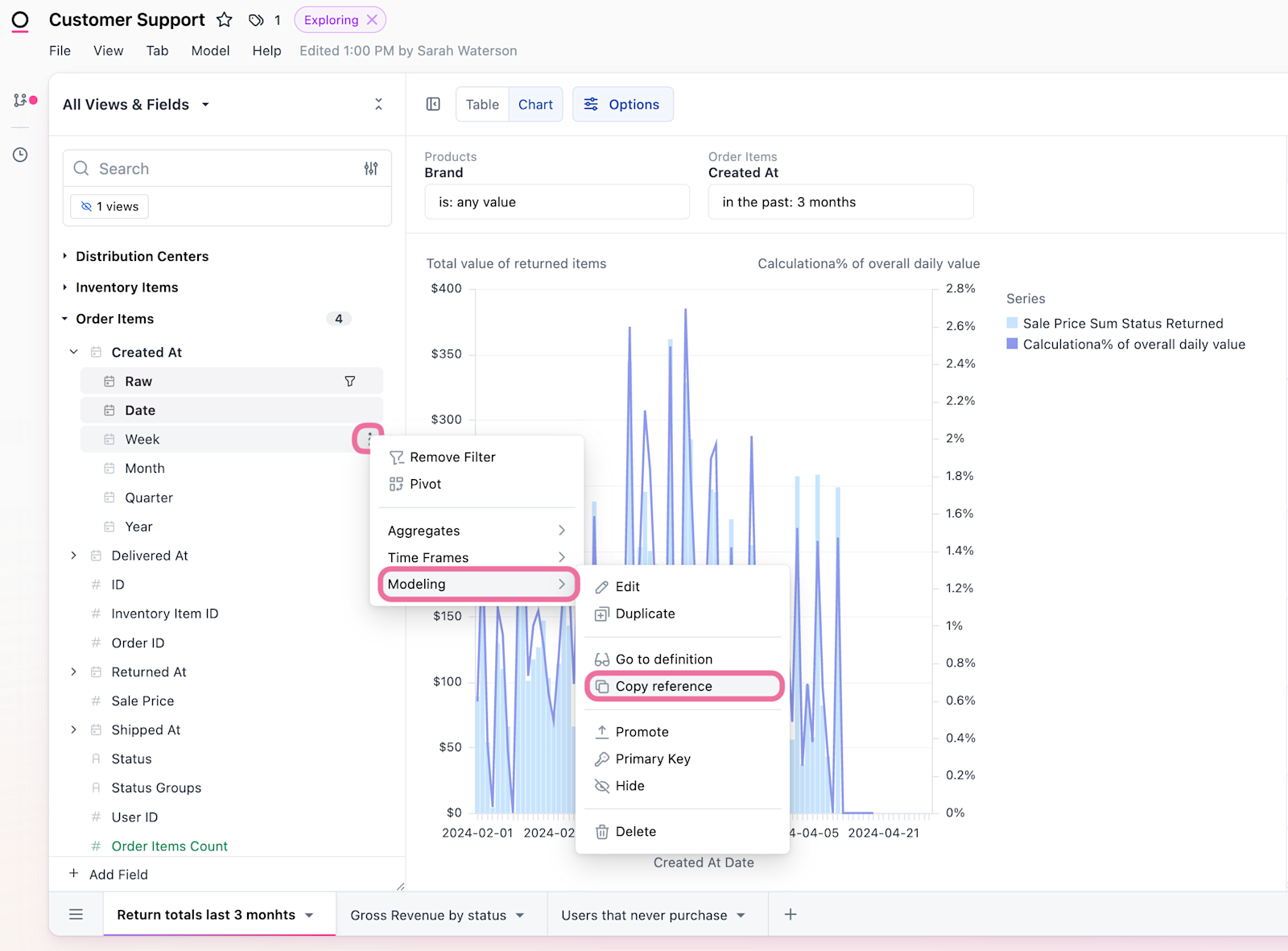Toggle the hidden 1 views filter
Screen dimensions: 1288x951
coord(109,206)
